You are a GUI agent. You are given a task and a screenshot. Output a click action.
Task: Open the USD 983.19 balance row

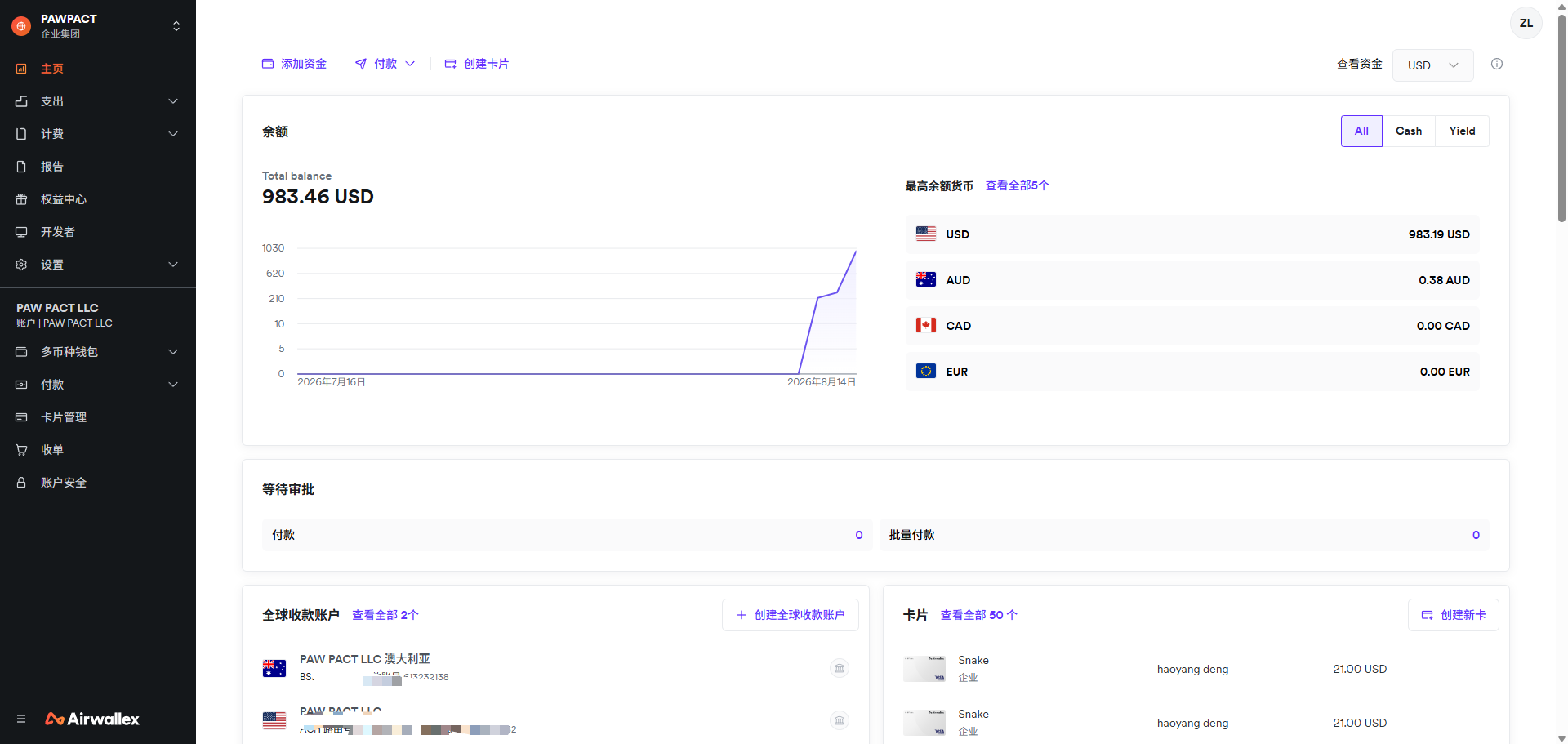pos(1192,234)
